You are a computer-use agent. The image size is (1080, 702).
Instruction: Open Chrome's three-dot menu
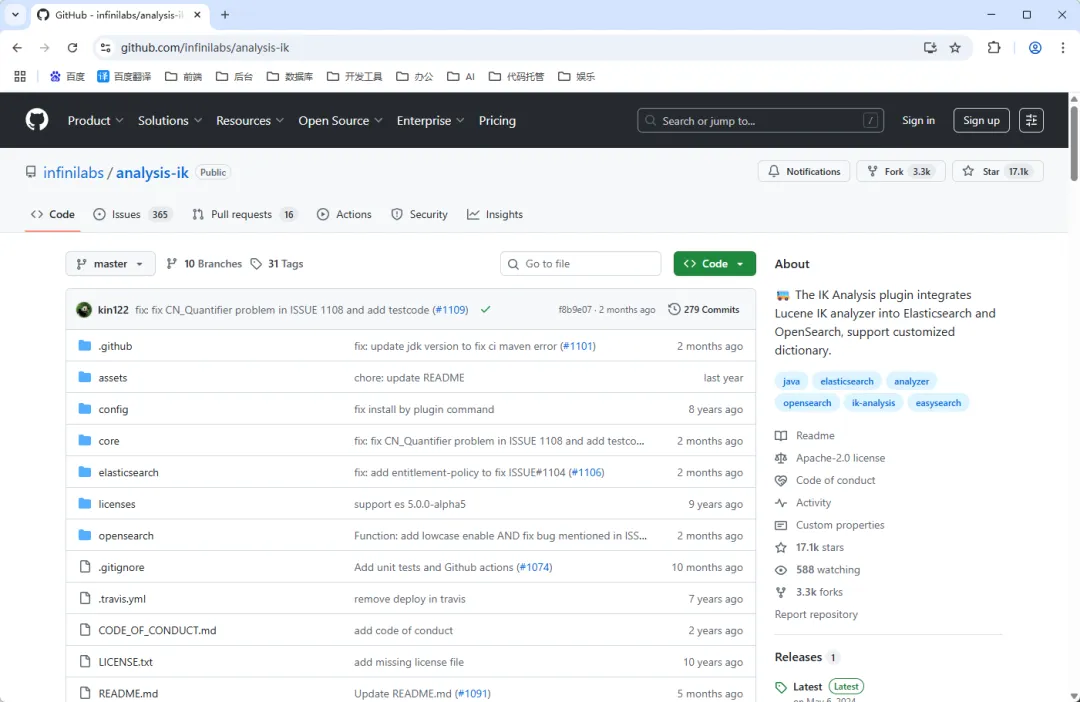[1063, 48]
